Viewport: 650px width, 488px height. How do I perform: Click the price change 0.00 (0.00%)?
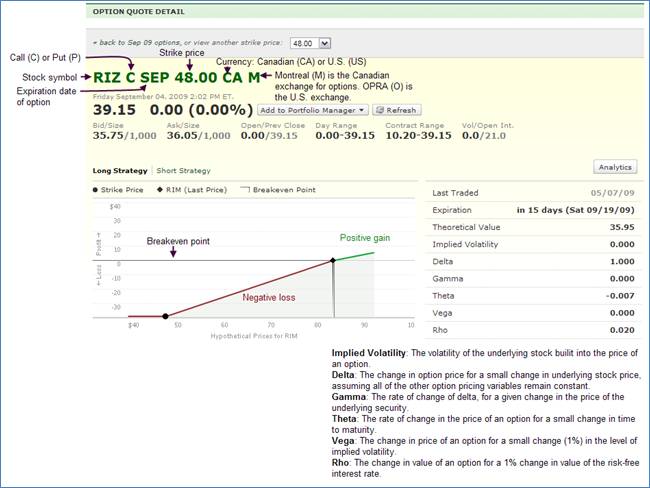pos(201,110)
